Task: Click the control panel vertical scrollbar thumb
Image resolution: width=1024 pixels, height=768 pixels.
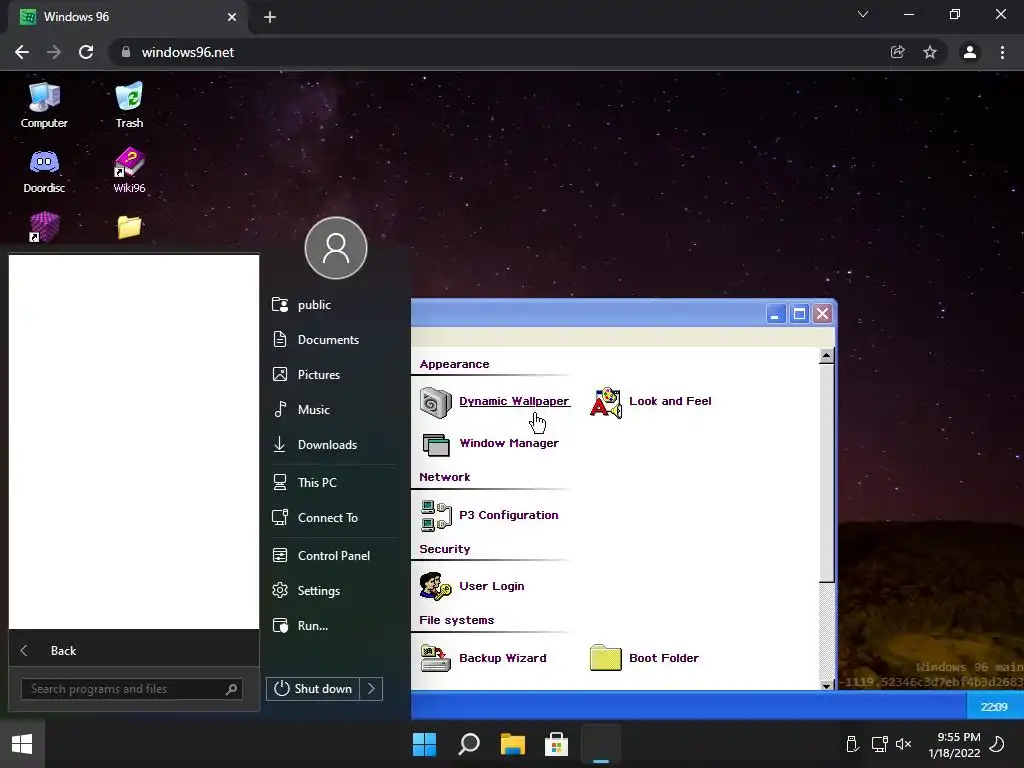Action: 826,473
